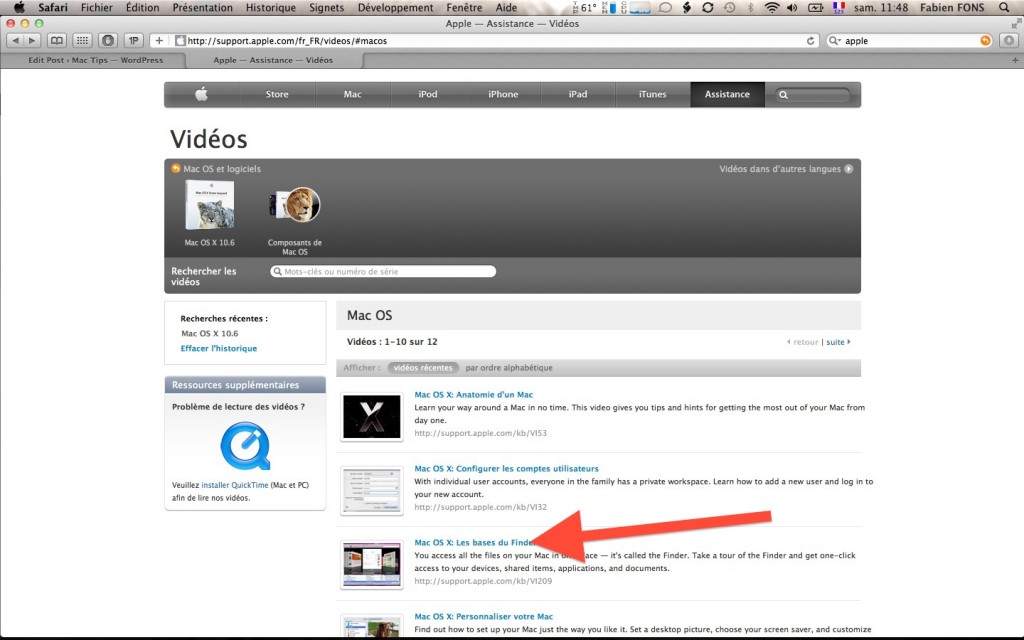Click Effacer l'historique link

219,348
